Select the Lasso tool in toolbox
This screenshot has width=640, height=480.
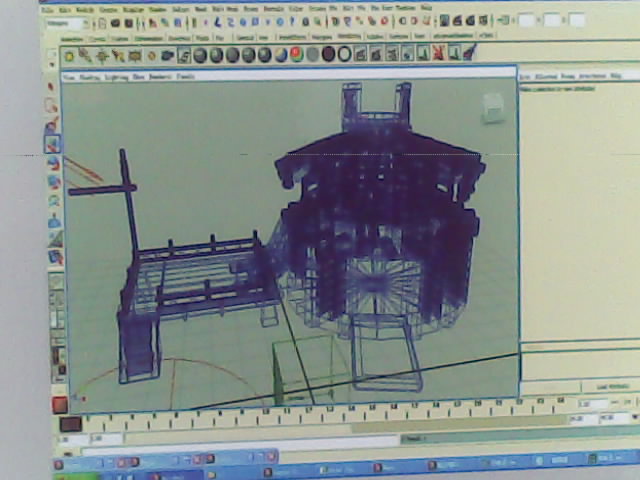pos(52,106)
